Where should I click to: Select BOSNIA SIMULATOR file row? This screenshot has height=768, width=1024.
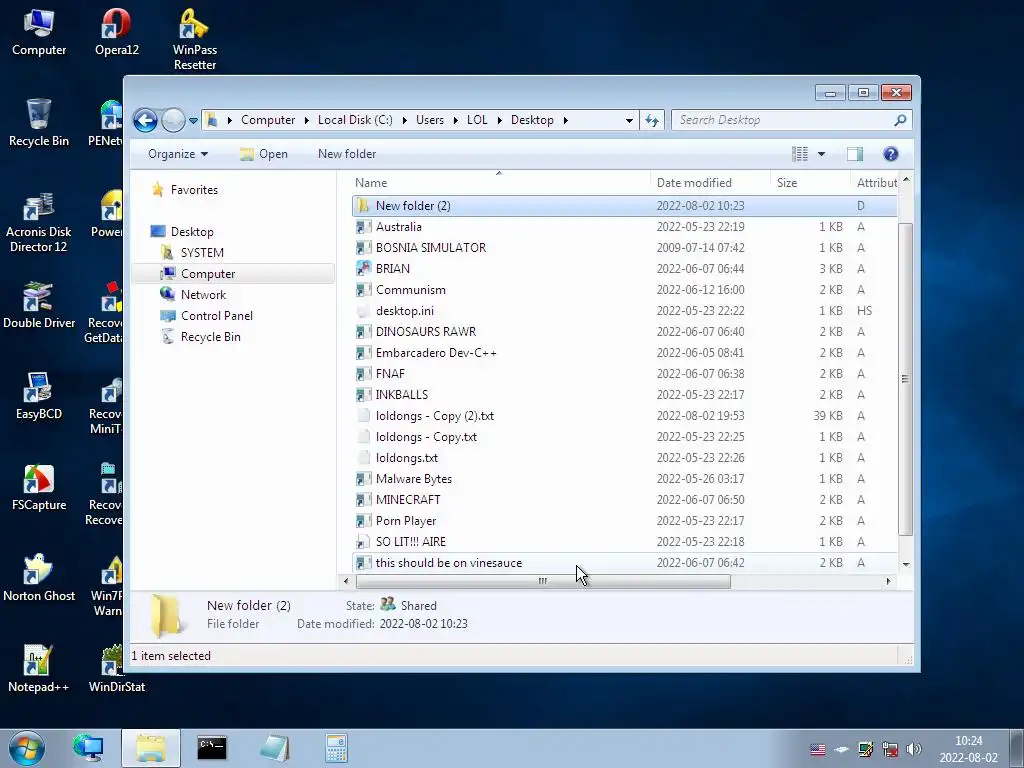click(624, 248)
